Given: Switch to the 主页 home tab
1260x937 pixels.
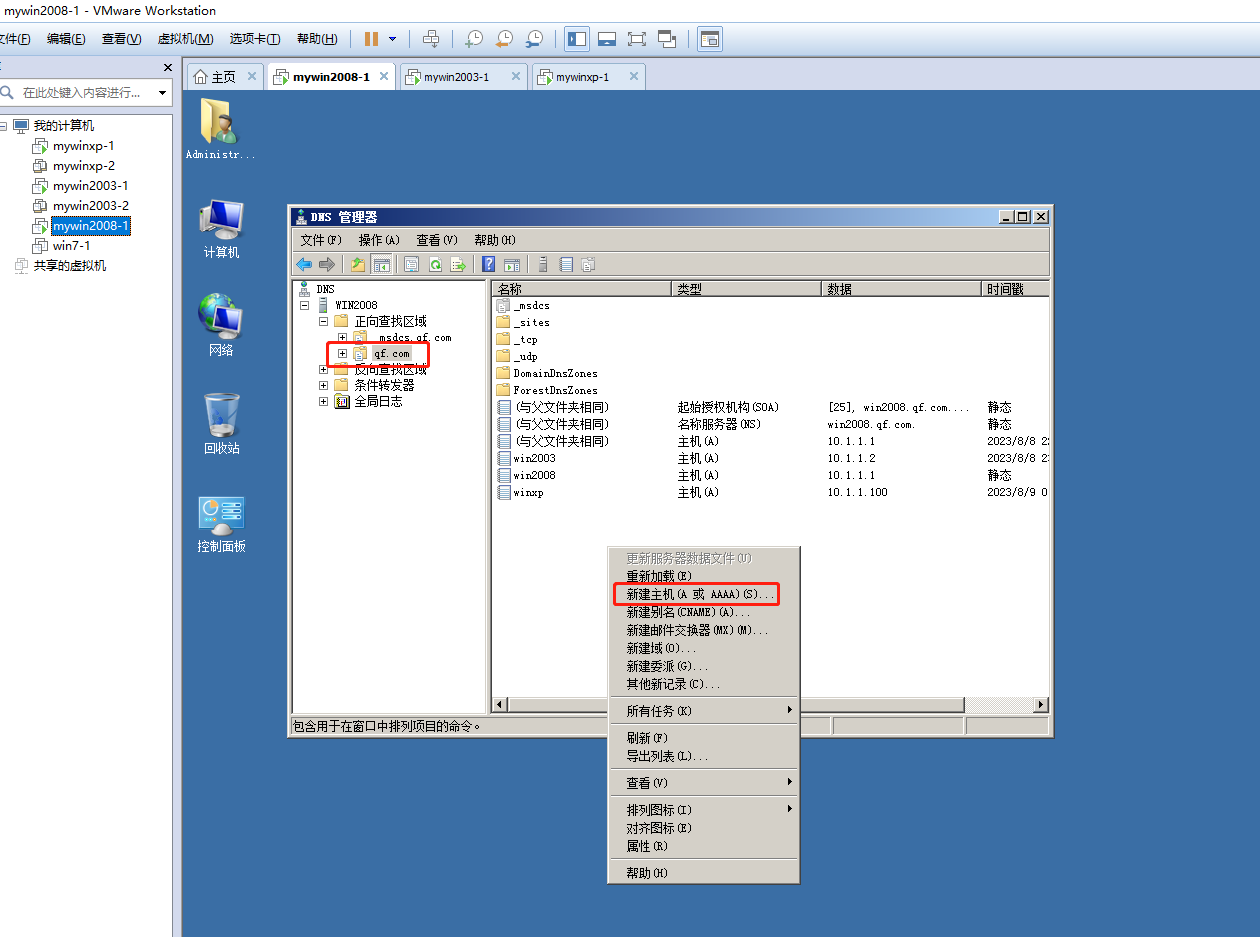Looking at the screenshot, I should 223,77.
